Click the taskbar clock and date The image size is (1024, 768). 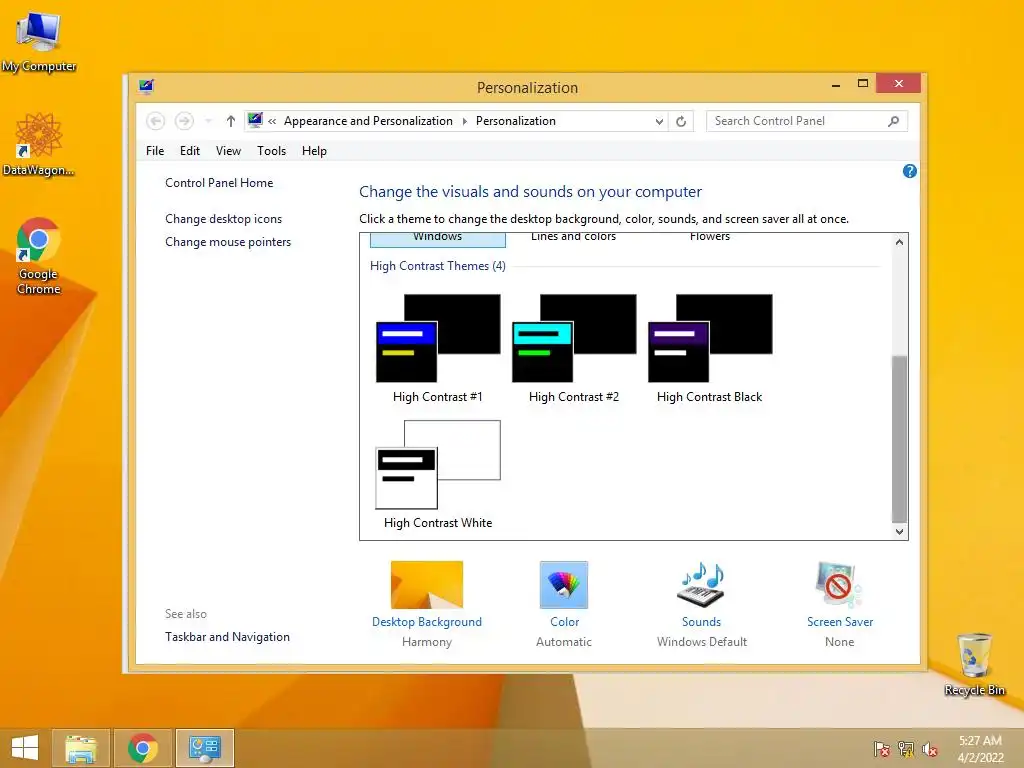tap(980, 749)
